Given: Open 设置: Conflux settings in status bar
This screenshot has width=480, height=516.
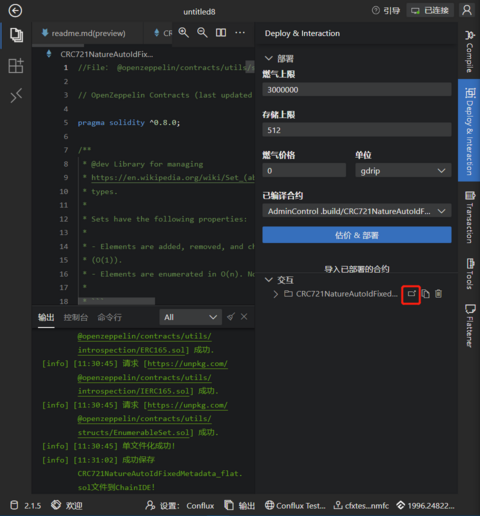Looking at the screenshot, I should point(180,506).
